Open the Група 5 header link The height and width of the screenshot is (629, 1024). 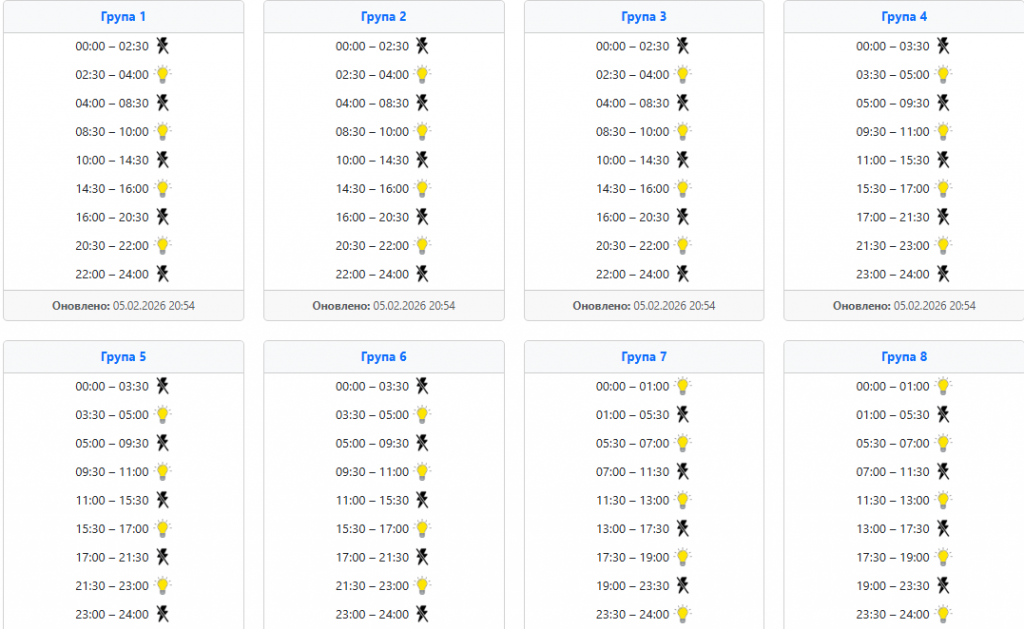pyautogui.click(x=124, y=357)
